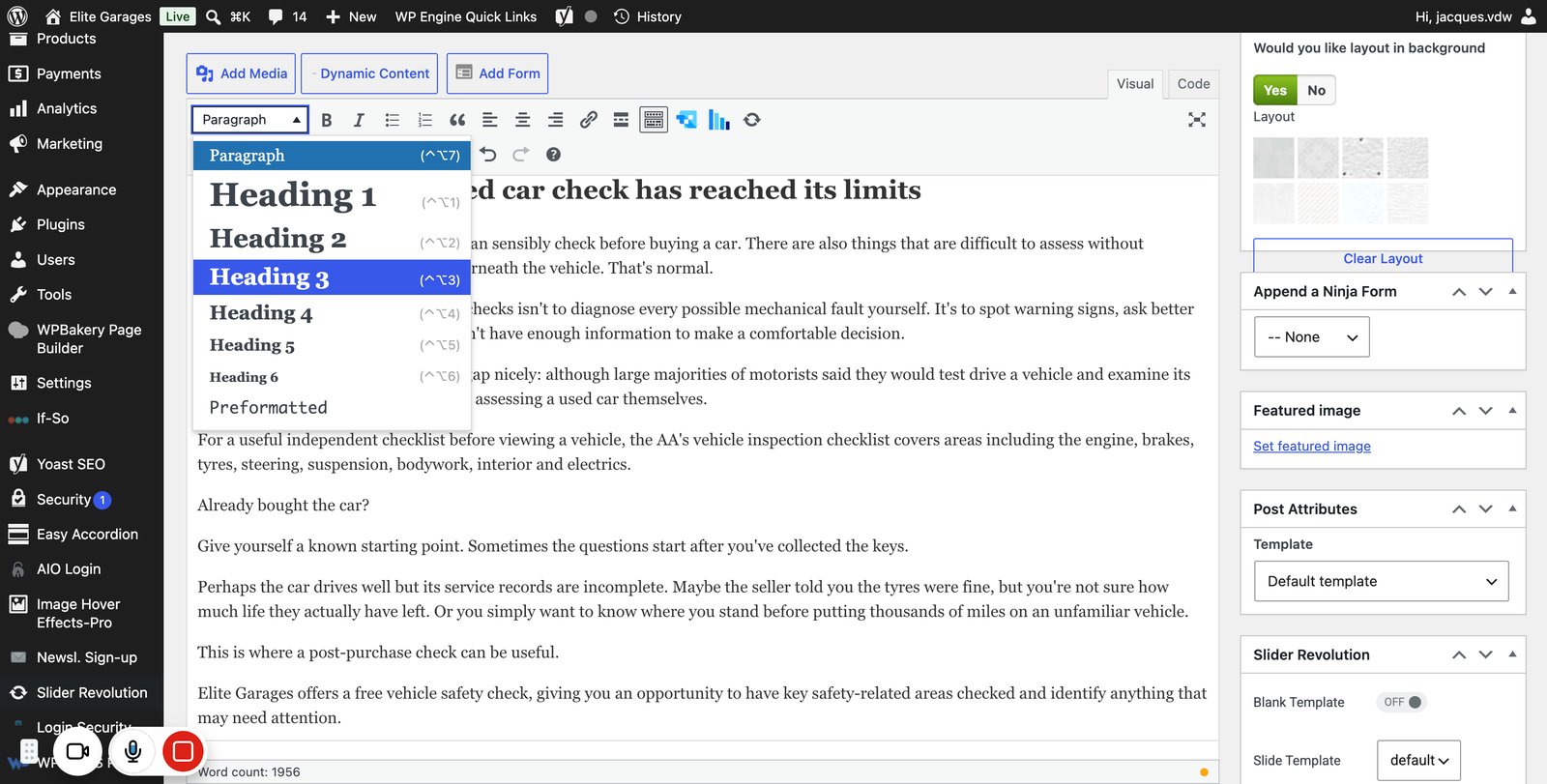Align text right

click(555, 120)
